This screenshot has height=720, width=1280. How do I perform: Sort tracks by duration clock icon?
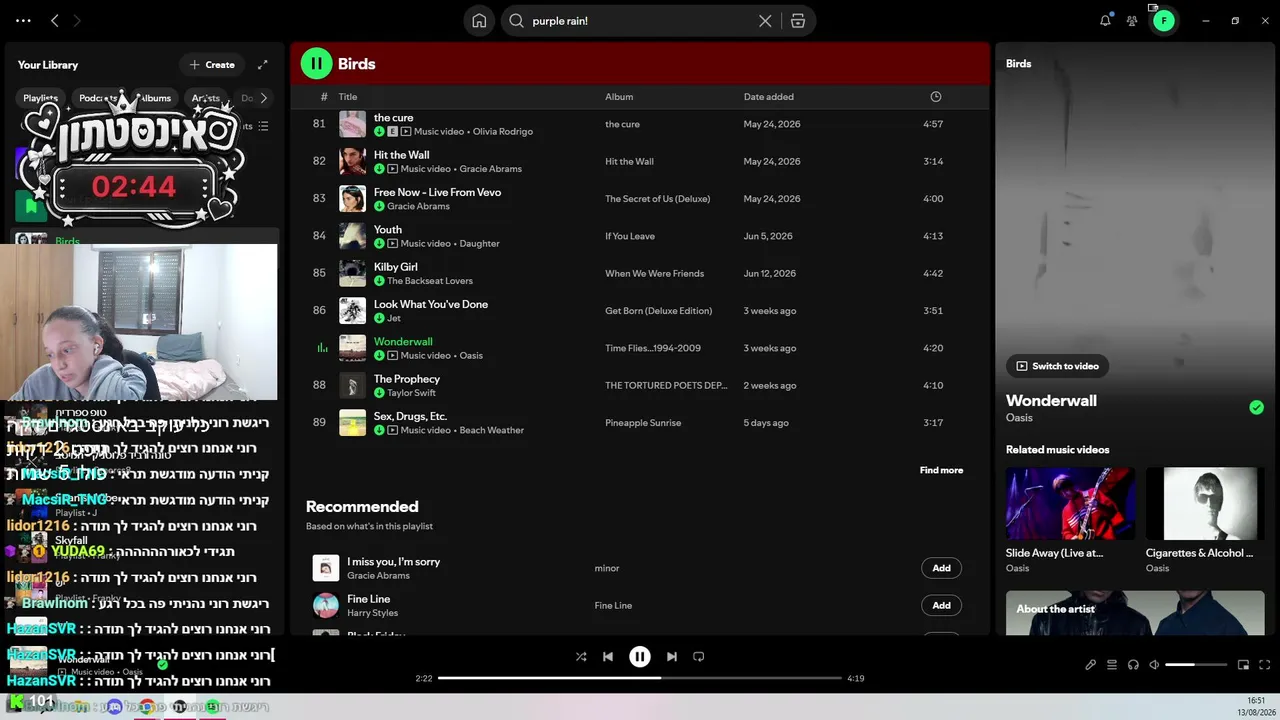tap(936, 97)
